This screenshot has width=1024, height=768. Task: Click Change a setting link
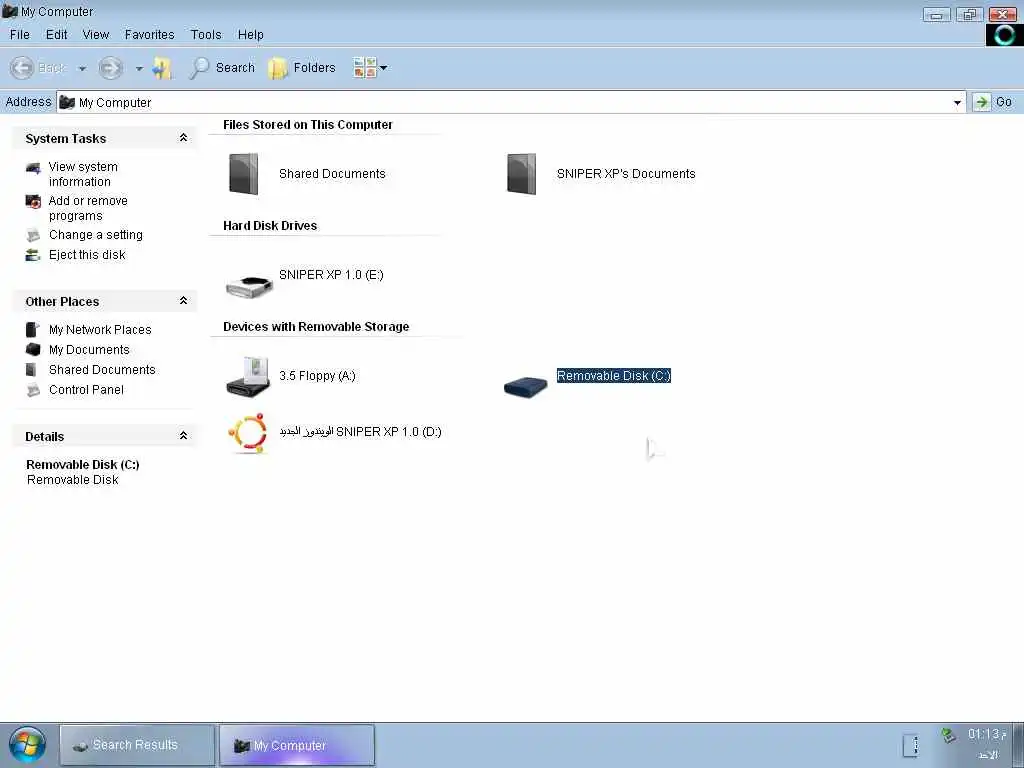pyautogui.click(x=96, y=234)
